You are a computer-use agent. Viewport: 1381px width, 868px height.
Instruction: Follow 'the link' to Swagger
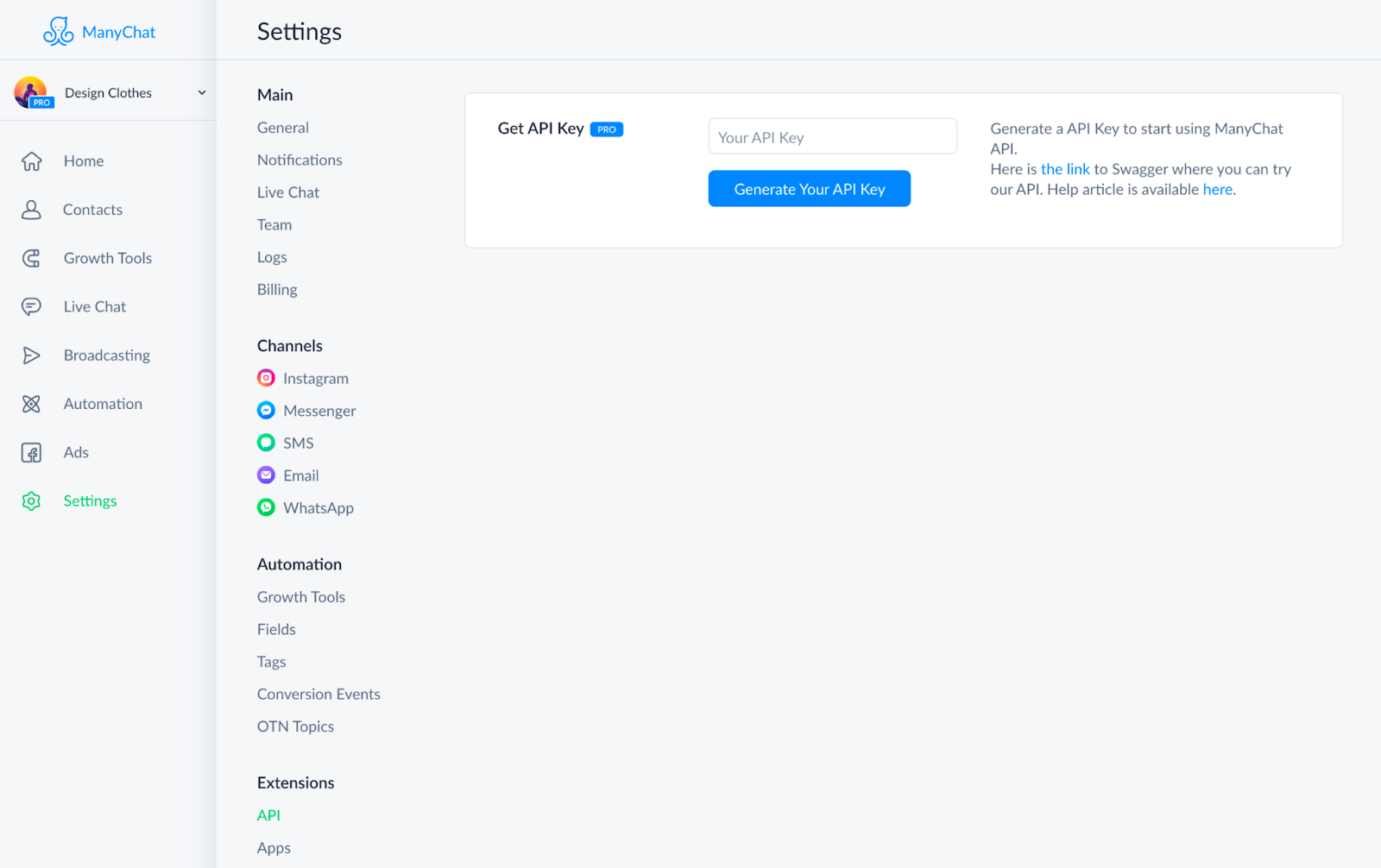coord(1065,169)
